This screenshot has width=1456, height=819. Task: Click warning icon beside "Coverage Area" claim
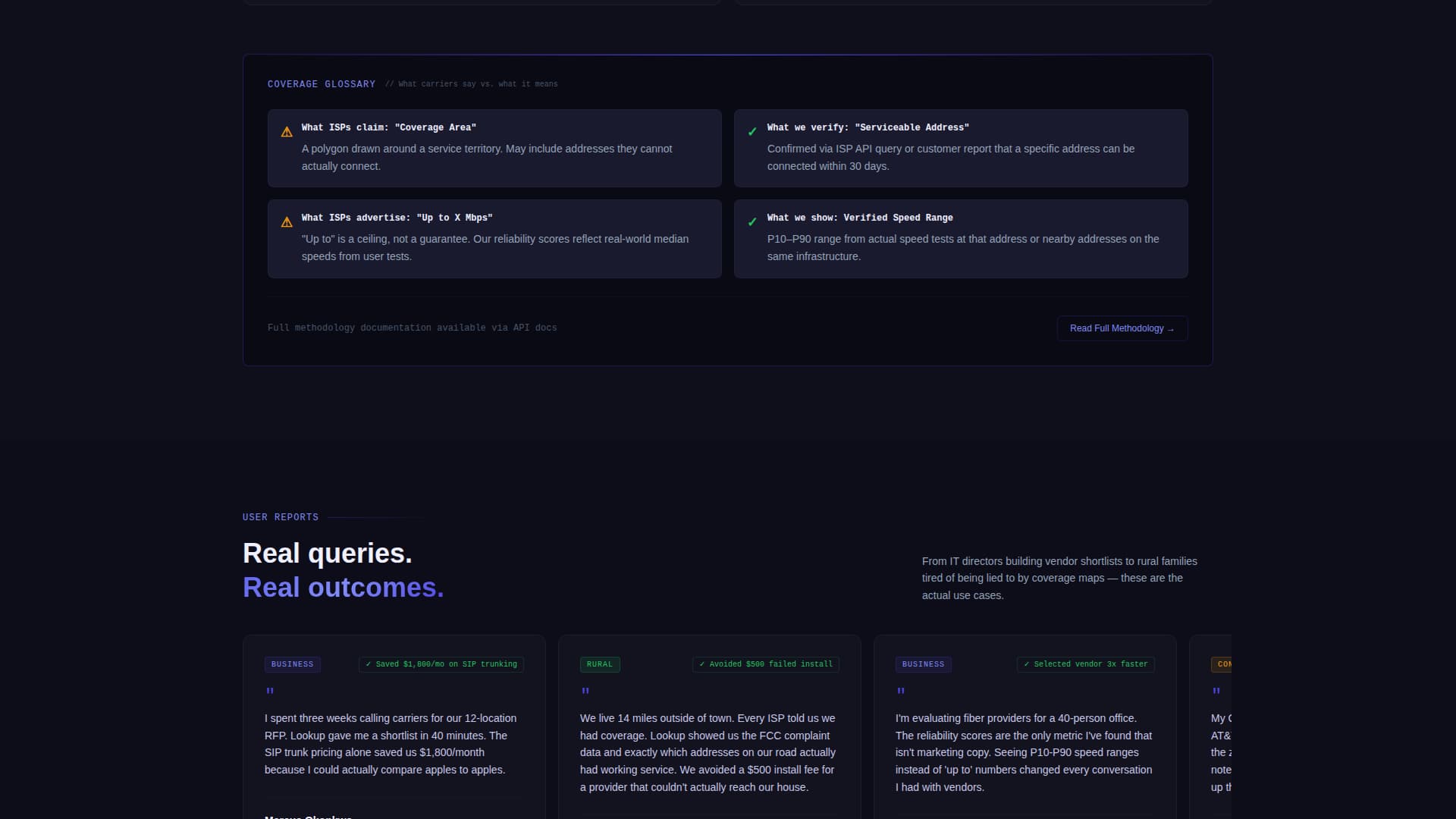point(287,132)
